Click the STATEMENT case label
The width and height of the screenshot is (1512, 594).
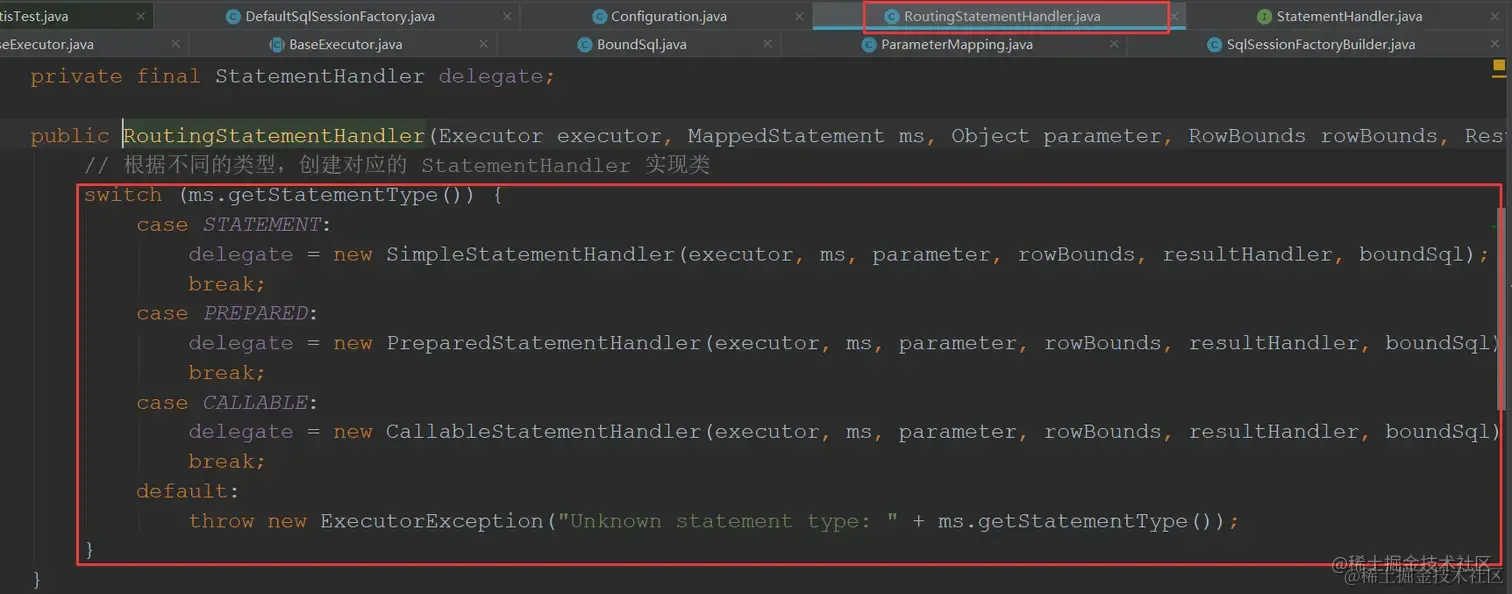tap(262, 225)
